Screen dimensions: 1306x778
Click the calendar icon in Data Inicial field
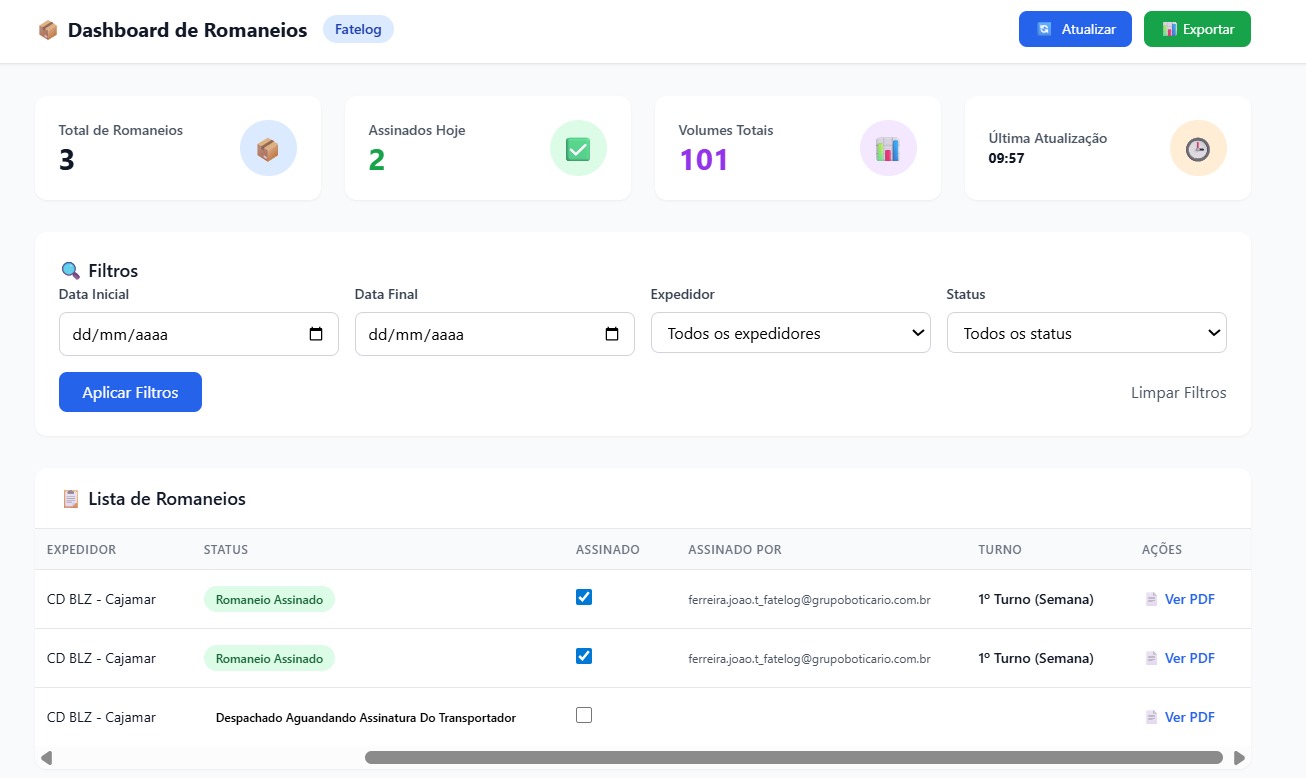coord(316,334)
